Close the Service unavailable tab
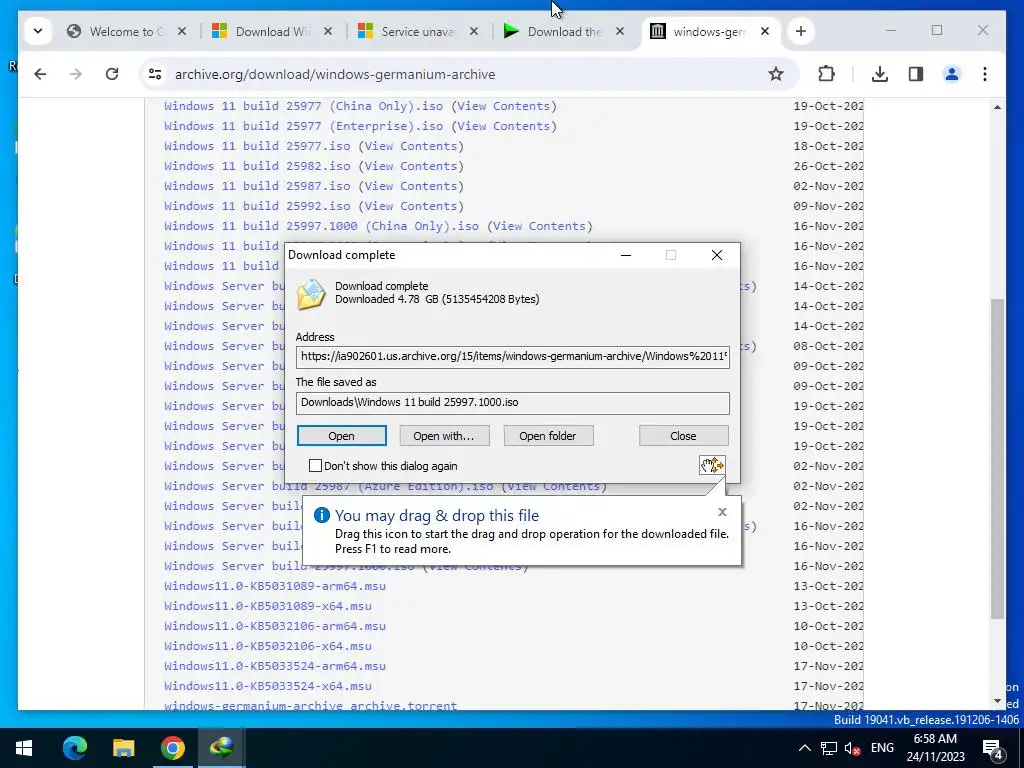The width and height of the screenshot is (1024, 768). [474, 31]
